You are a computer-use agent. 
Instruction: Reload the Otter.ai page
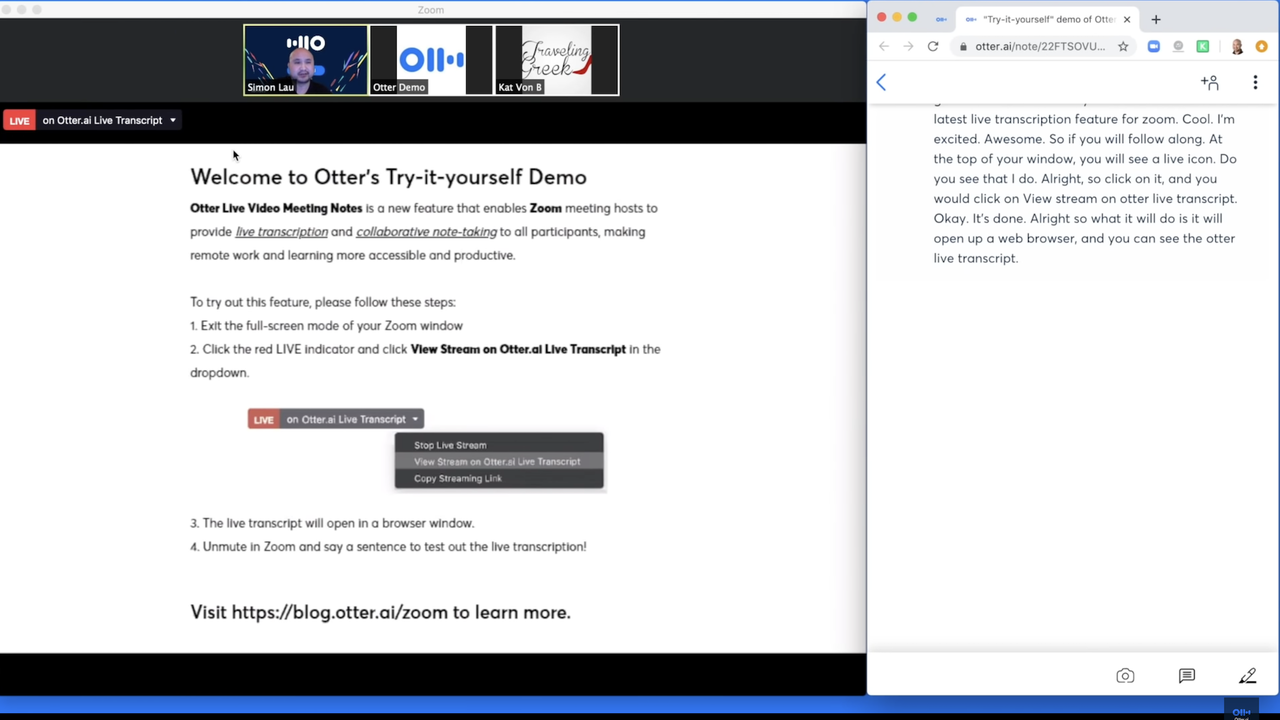tap(933, 47)
